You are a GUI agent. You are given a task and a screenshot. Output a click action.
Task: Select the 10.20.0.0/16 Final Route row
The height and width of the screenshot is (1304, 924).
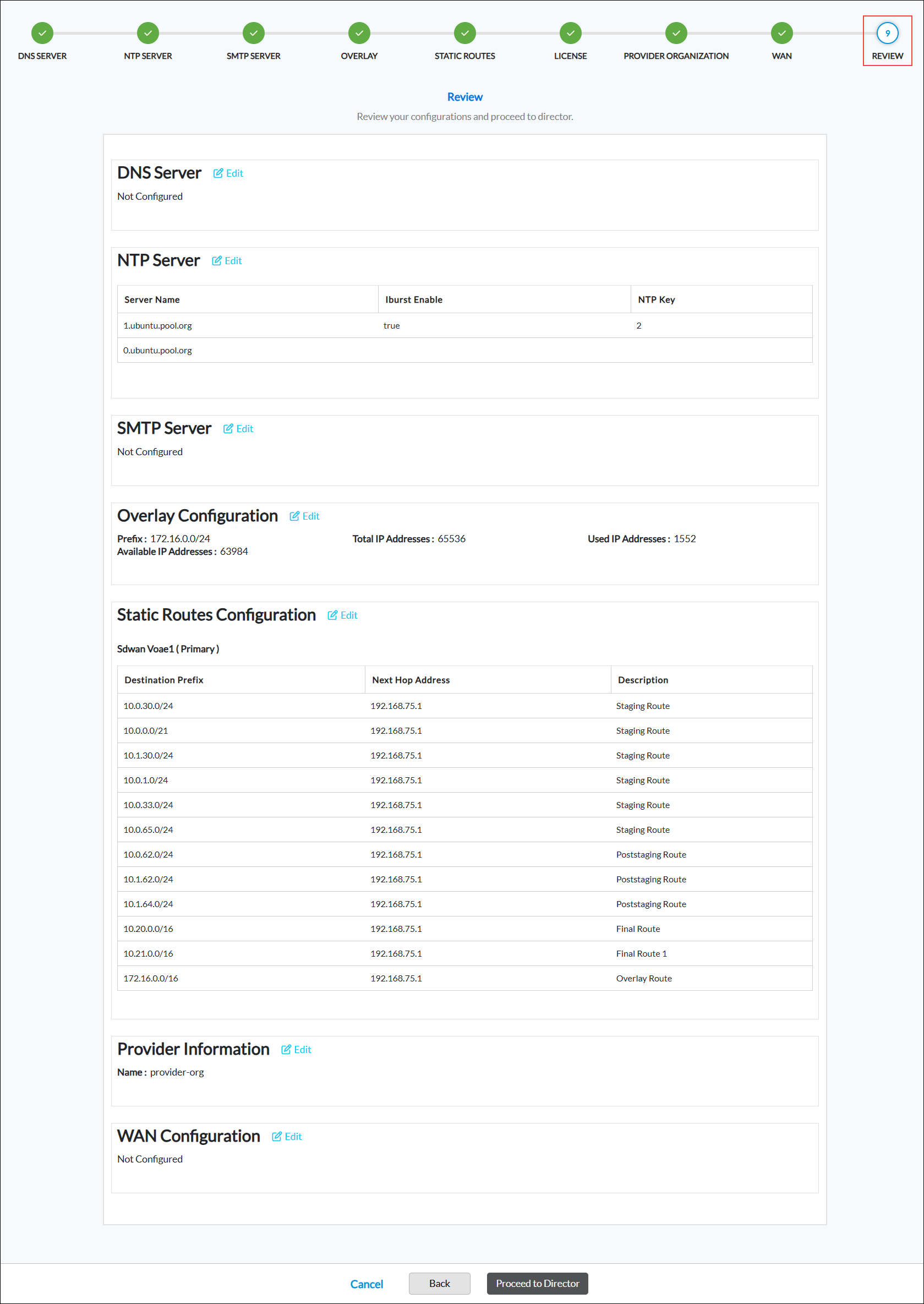coord(465,929)
